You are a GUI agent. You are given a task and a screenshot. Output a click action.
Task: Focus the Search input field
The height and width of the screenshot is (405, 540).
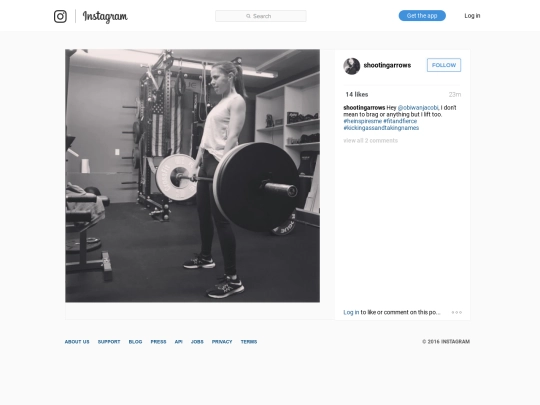click(261, 16)
